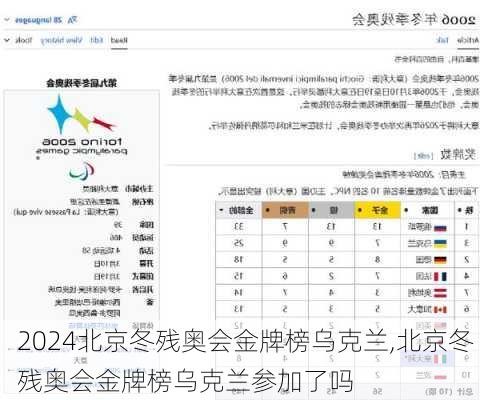Image resolution: width=492 pixels, height=400 pixels.
Task: Open the Canada country link in table
Action: [420, 309]
